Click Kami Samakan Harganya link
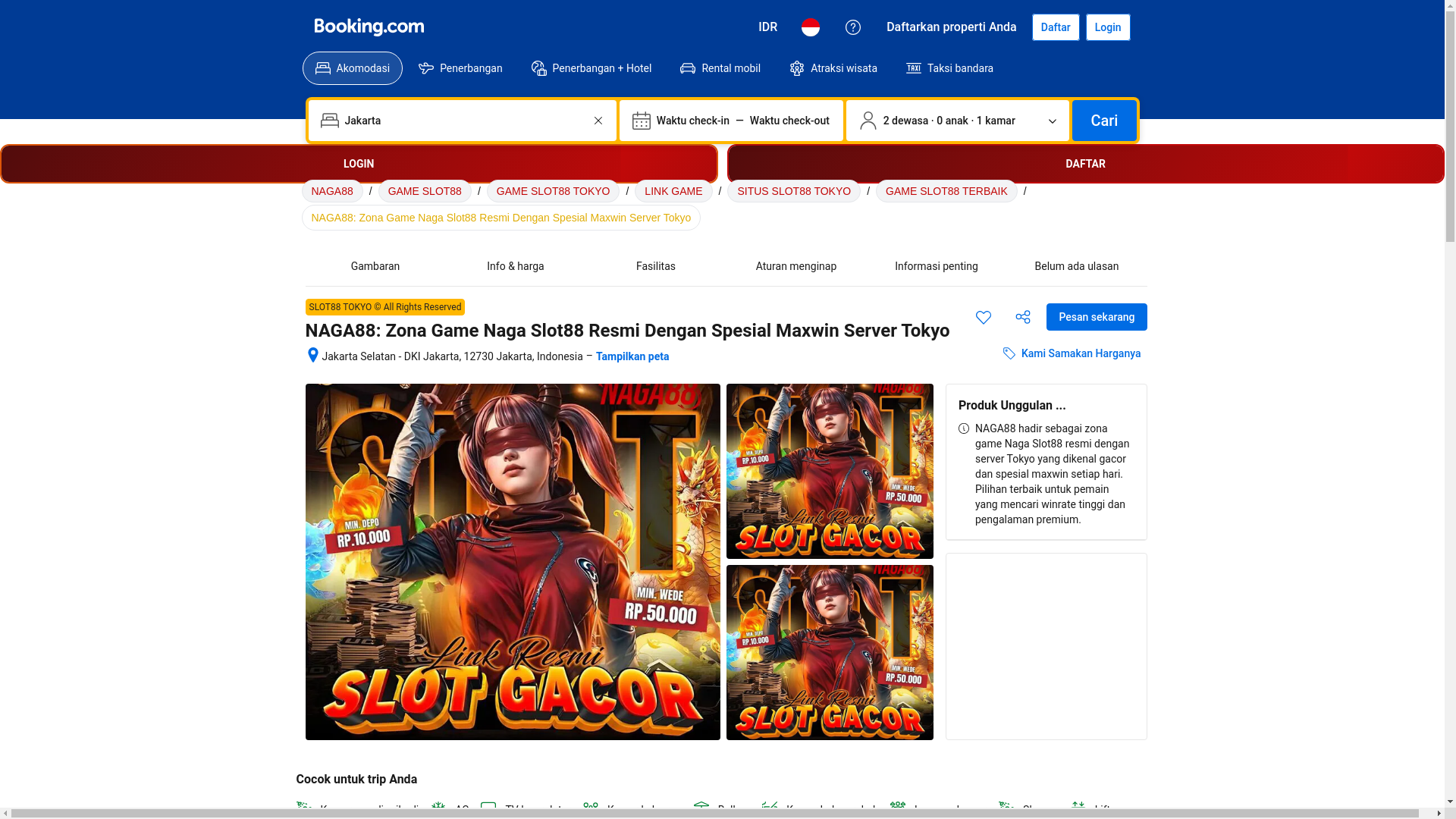The height and width of the screenshot is (819, 1456). pyautogui.click(x=1081, y=353)
